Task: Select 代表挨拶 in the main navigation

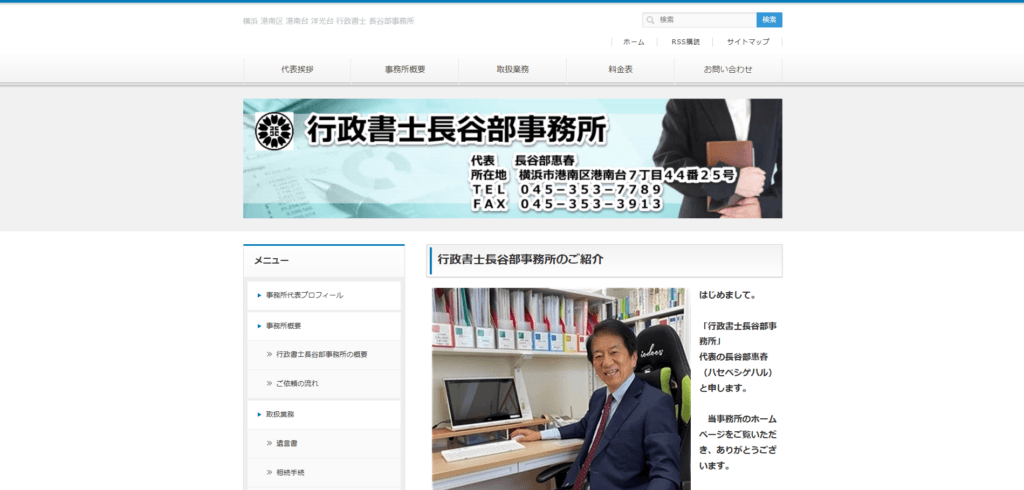Action: click(x=297, y=70)
